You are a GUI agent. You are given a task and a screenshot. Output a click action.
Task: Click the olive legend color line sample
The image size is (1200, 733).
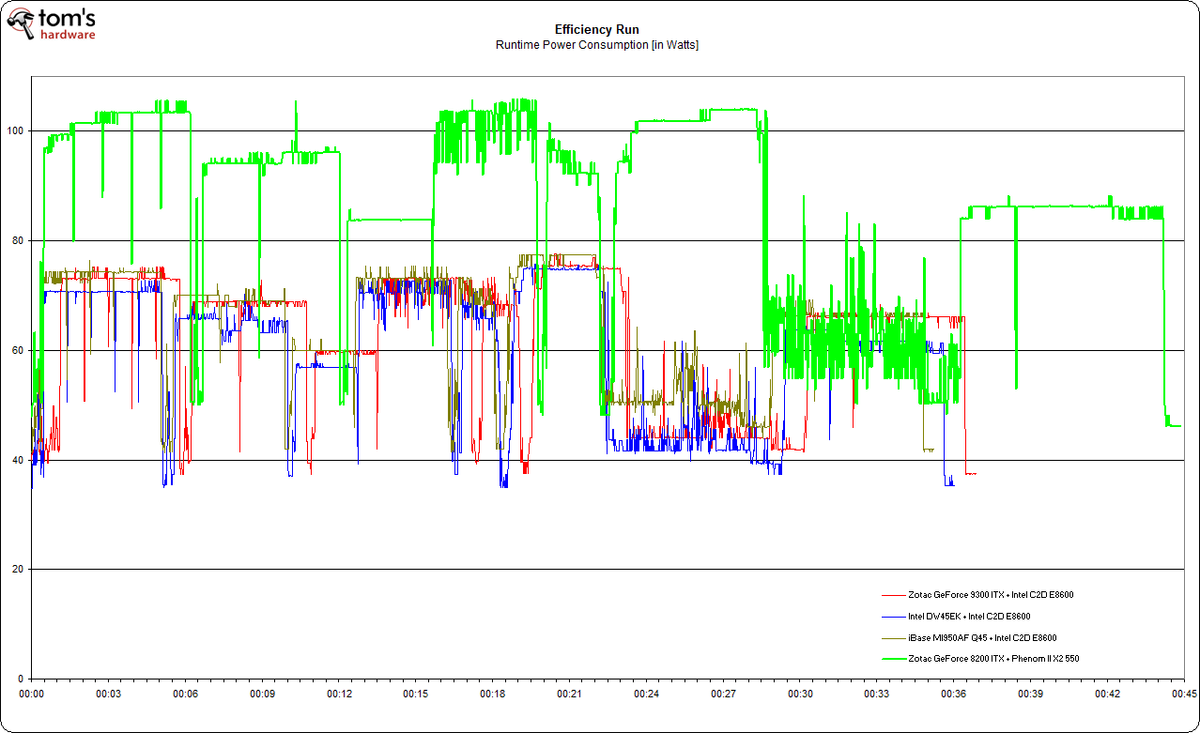click(x=894, y=637)
